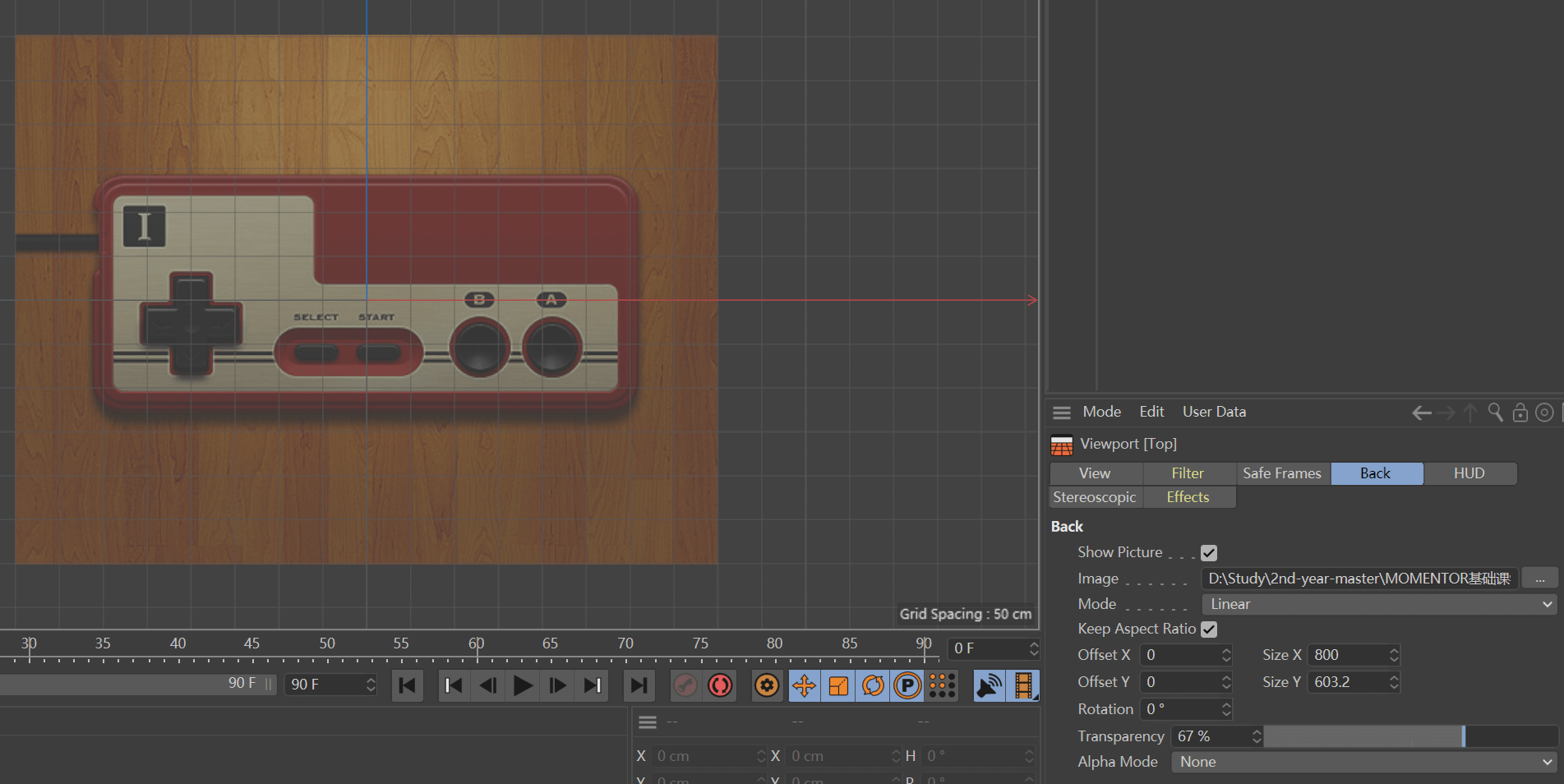
Task: Click frame 60 on the timeline ruler
Action: click(x=476, y=644)
